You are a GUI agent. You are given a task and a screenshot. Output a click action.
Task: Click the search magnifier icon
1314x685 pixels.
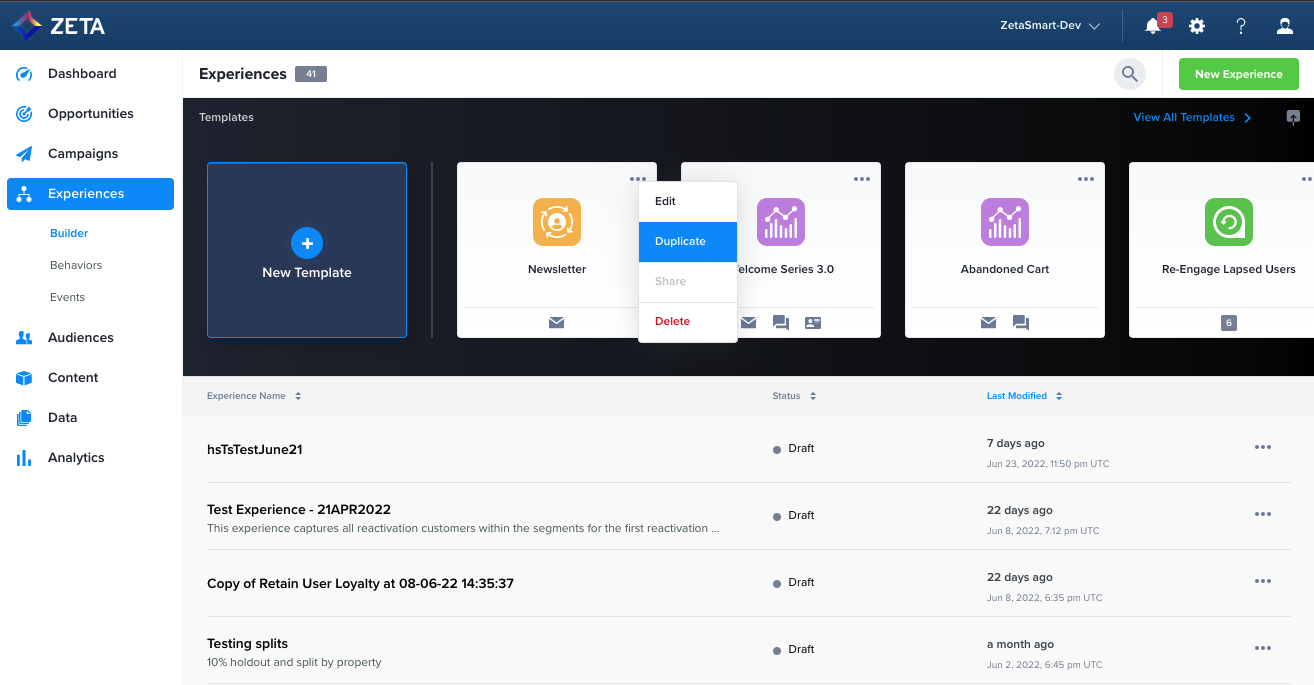1130,74
